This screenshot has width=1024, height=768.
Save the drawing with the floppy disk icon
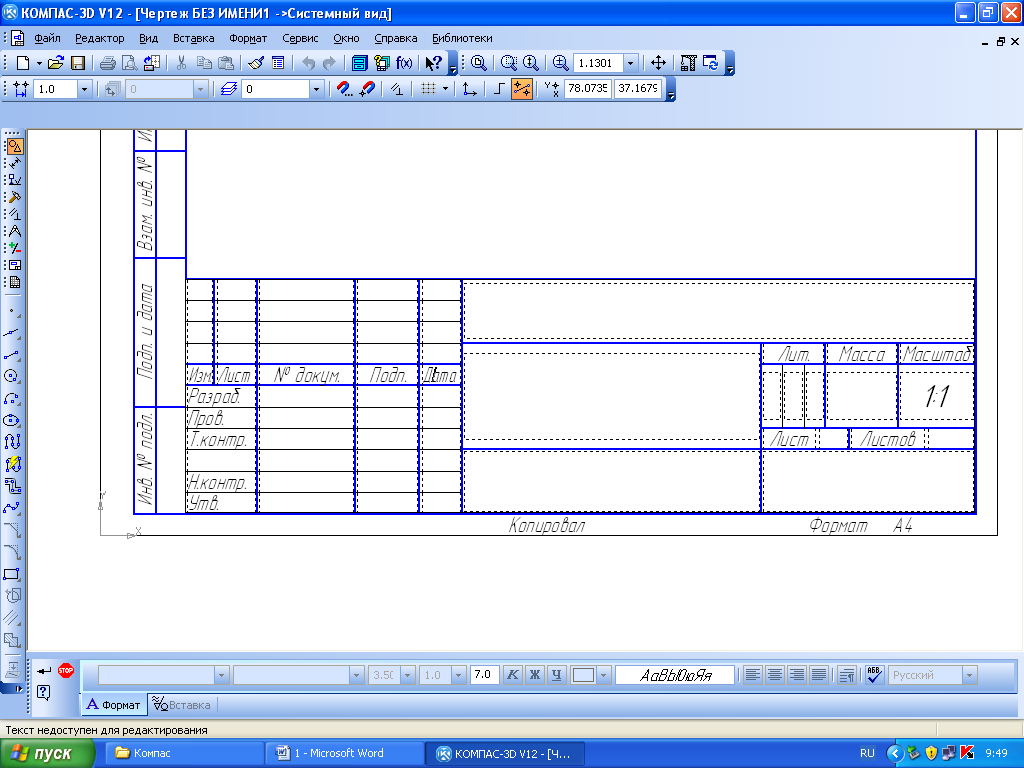(x=78, y=63)
